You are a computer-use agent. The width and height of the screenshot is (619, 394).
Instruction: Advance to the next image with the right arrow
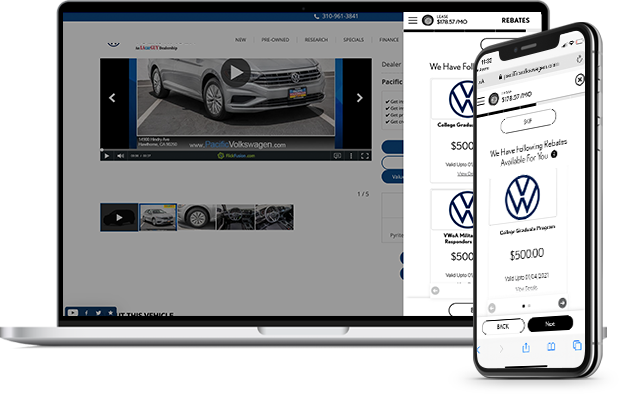[x=359, y=98]
